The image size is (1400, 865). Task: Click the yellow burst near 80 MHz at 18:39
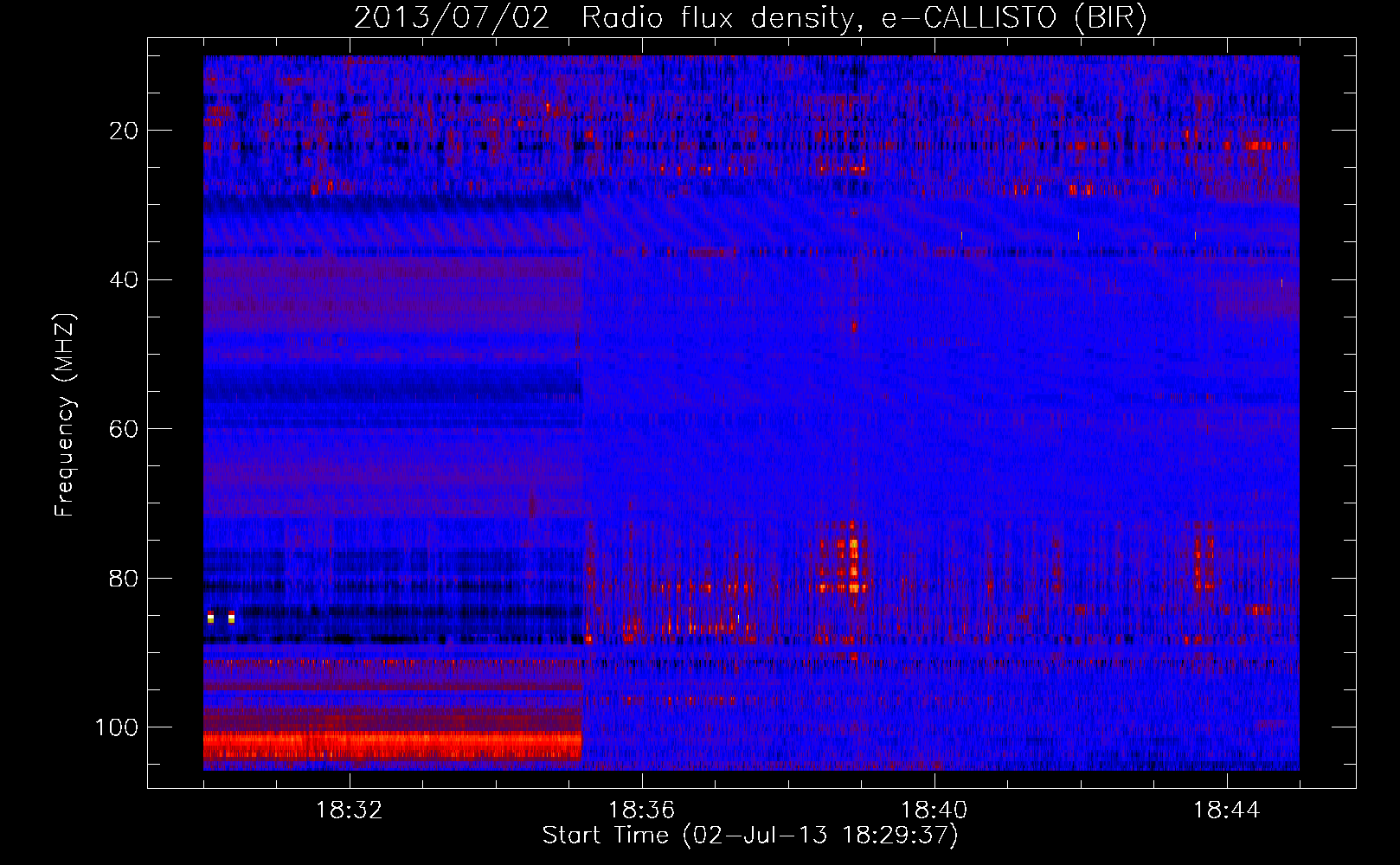[853, 567]
